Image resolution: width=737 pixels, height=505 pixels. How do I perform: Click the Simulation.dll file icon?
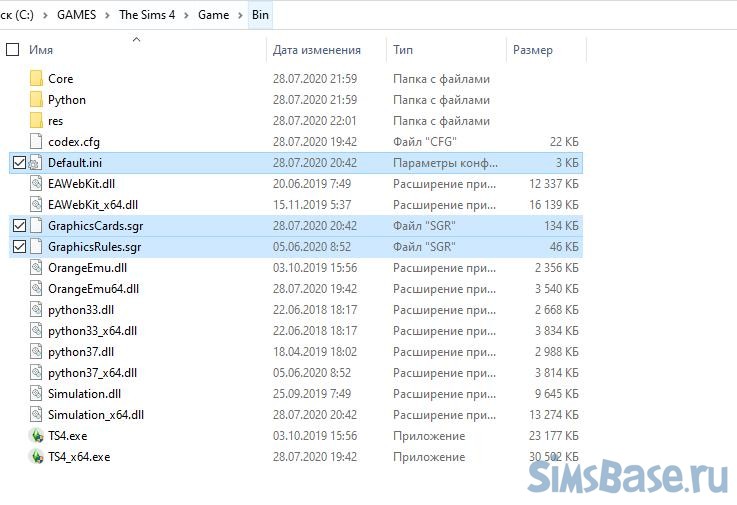click(37, 394)
